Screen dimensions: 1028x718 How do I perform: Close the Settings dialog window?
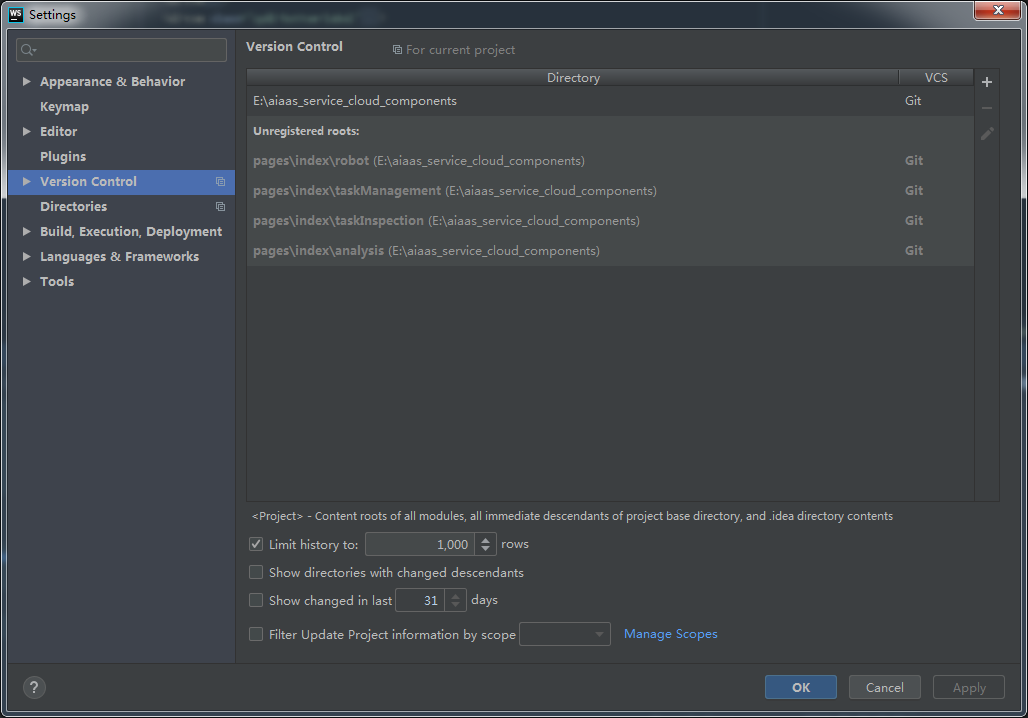tap(998, 10)
